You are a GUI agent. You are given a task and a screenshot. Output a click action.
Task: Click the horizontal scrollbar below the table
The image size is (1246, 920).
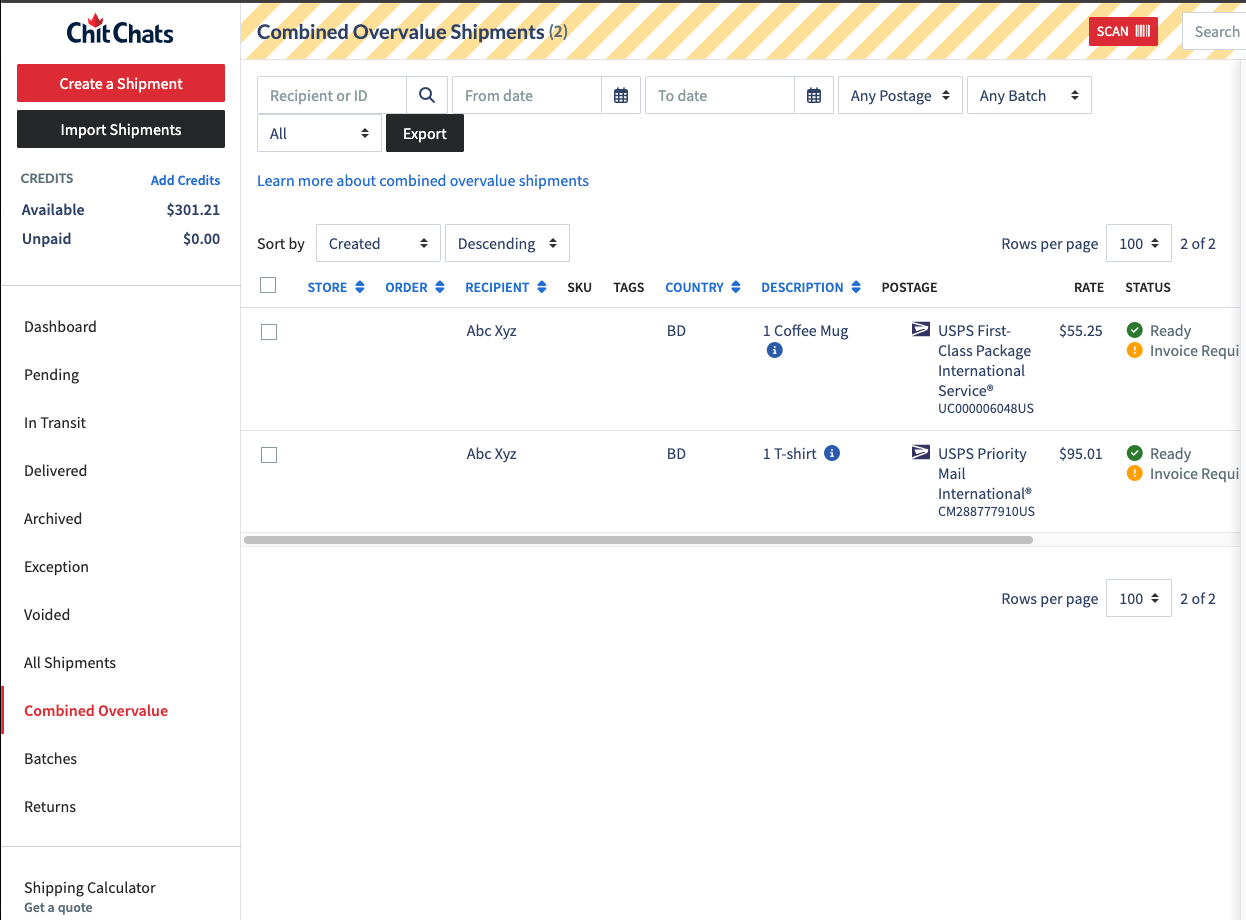pyautogui.click(x=638, y=539)
